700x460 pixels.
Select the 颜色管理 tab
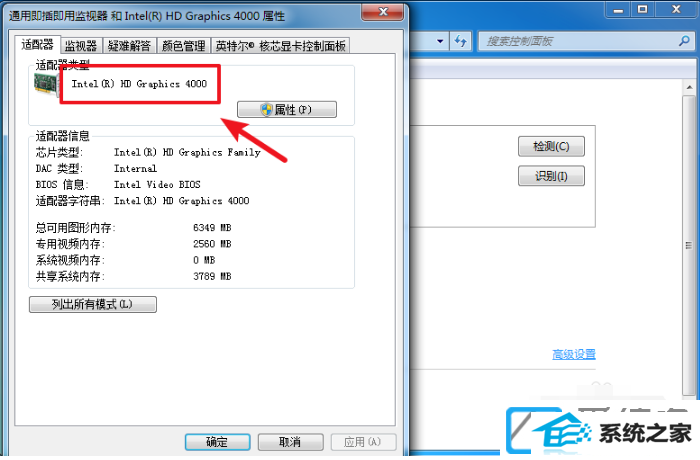[x=183, y=46]
